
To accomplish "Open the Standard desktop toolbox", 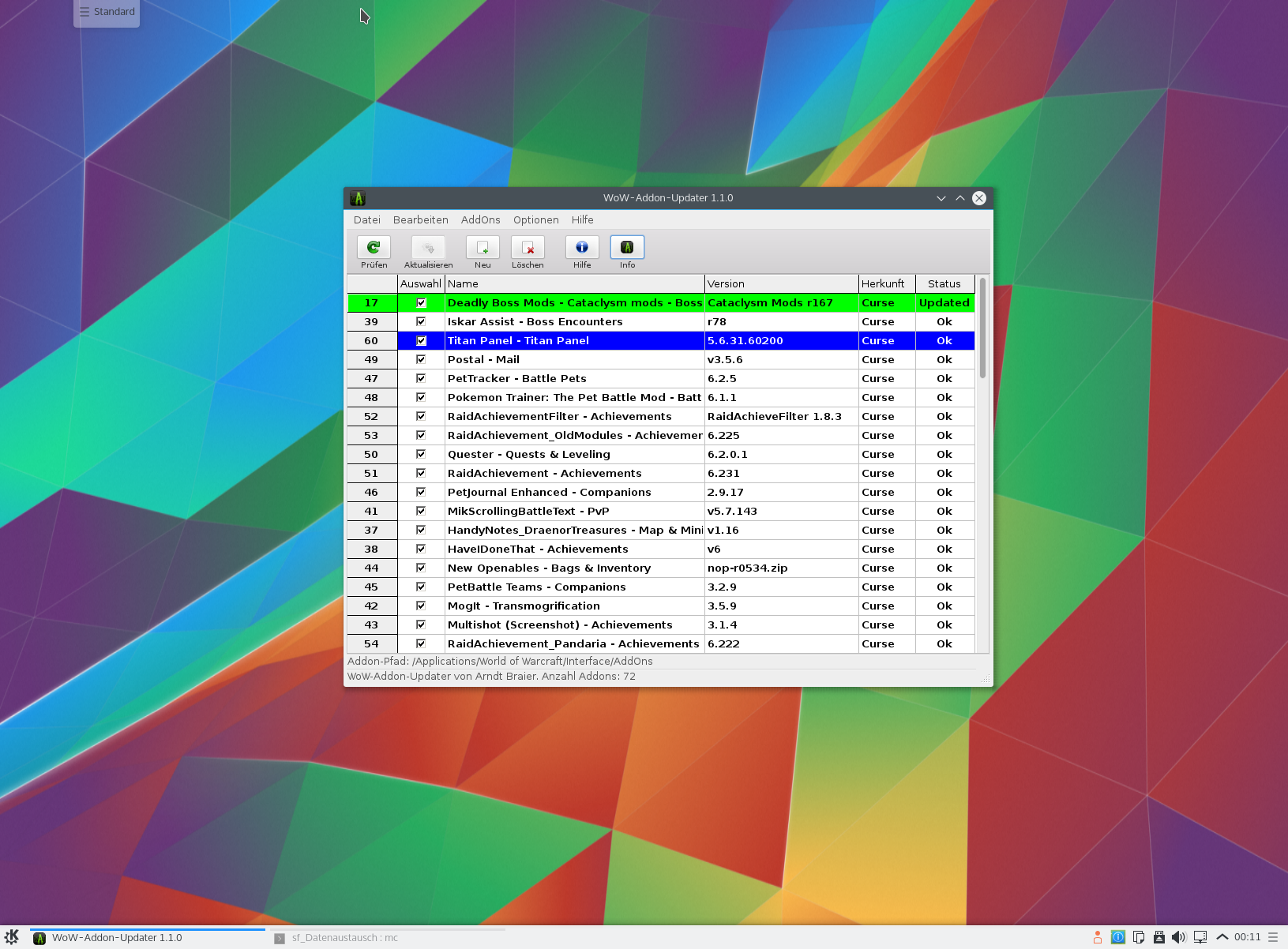I will pyautogui.click(x=107, y=12).
